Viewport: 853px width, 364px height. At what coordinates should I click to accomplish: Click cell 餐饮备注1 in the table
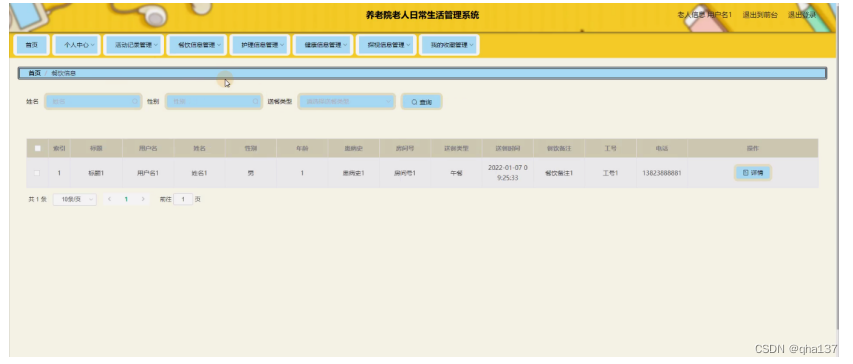[x=559, y=173]
